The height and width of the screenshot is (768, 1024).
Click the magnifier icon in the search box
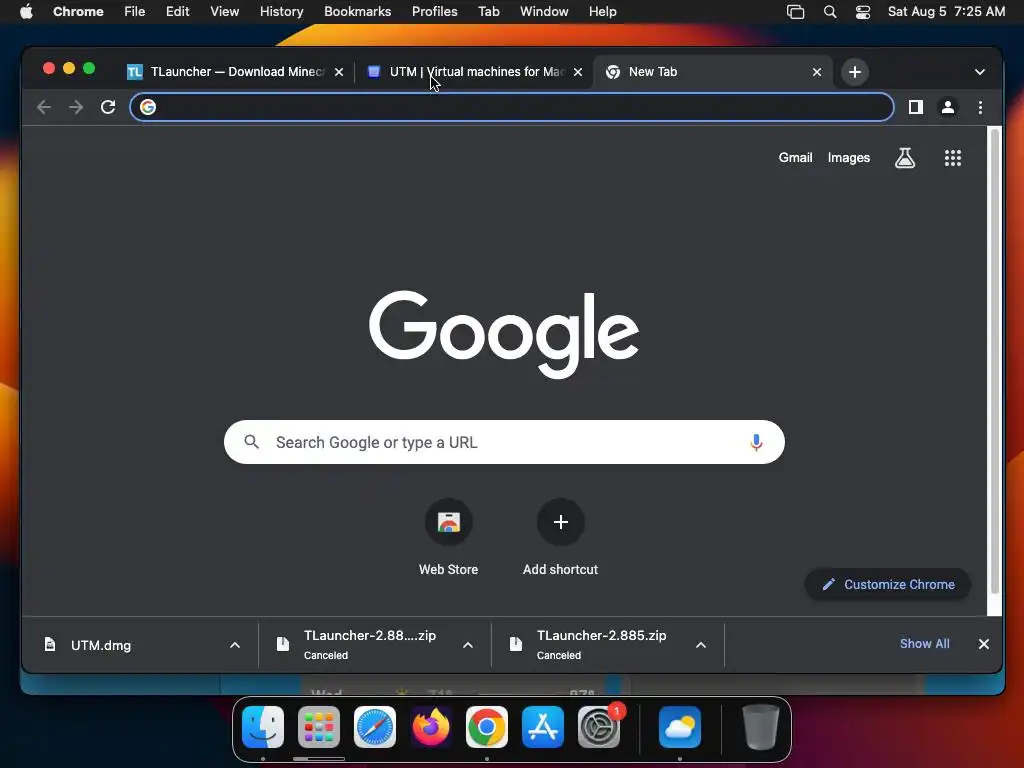tap(251, 442)
